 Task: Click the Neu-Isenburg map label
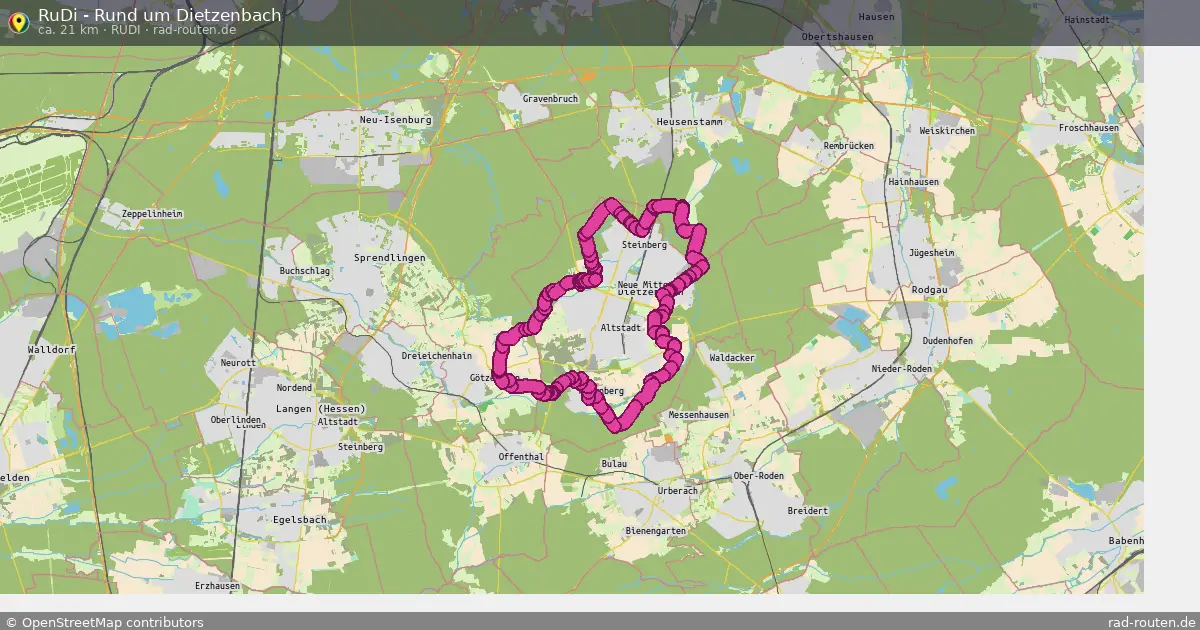395,119
